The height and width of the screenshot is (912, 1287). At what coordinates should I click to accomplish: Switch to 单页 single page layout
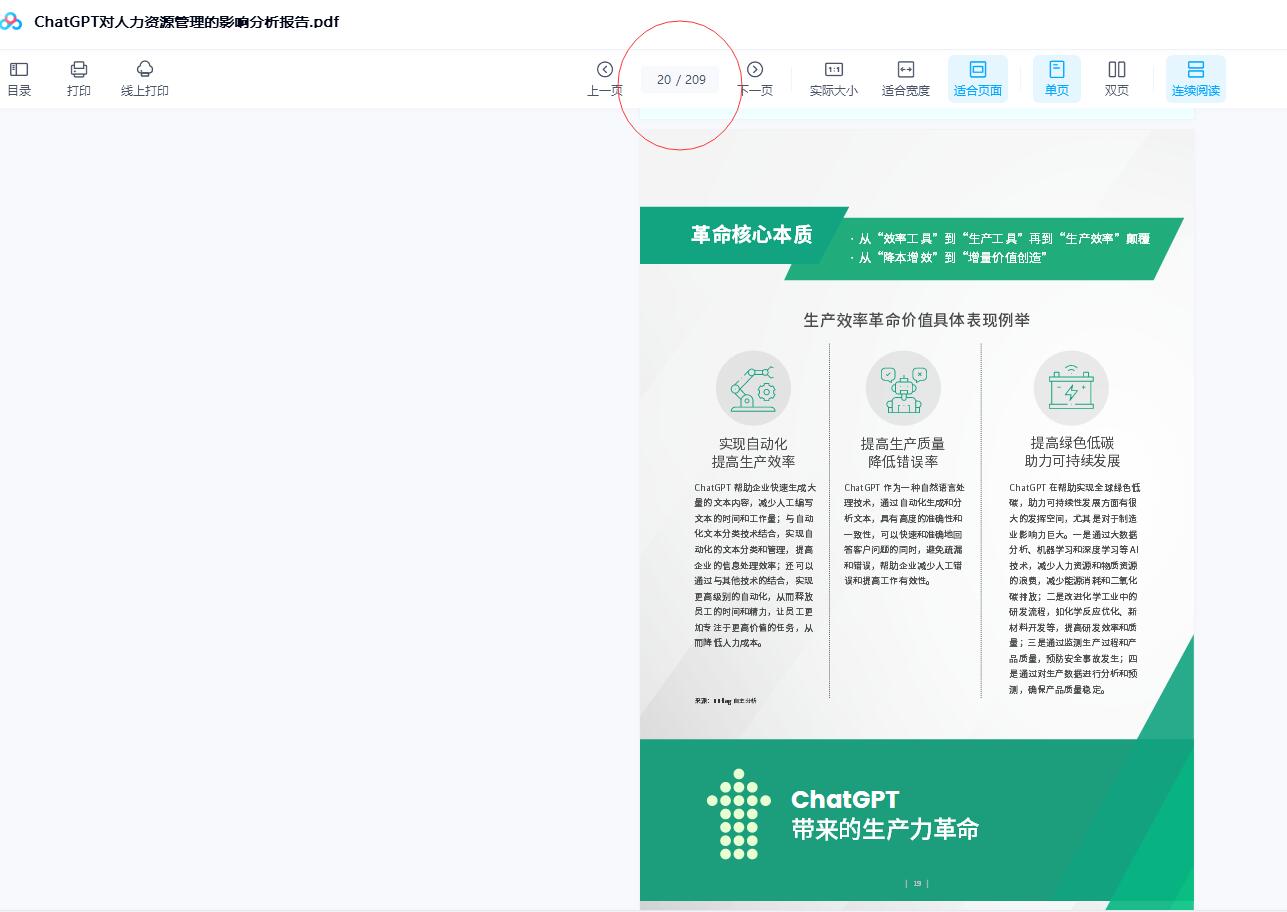(1057, 79)
